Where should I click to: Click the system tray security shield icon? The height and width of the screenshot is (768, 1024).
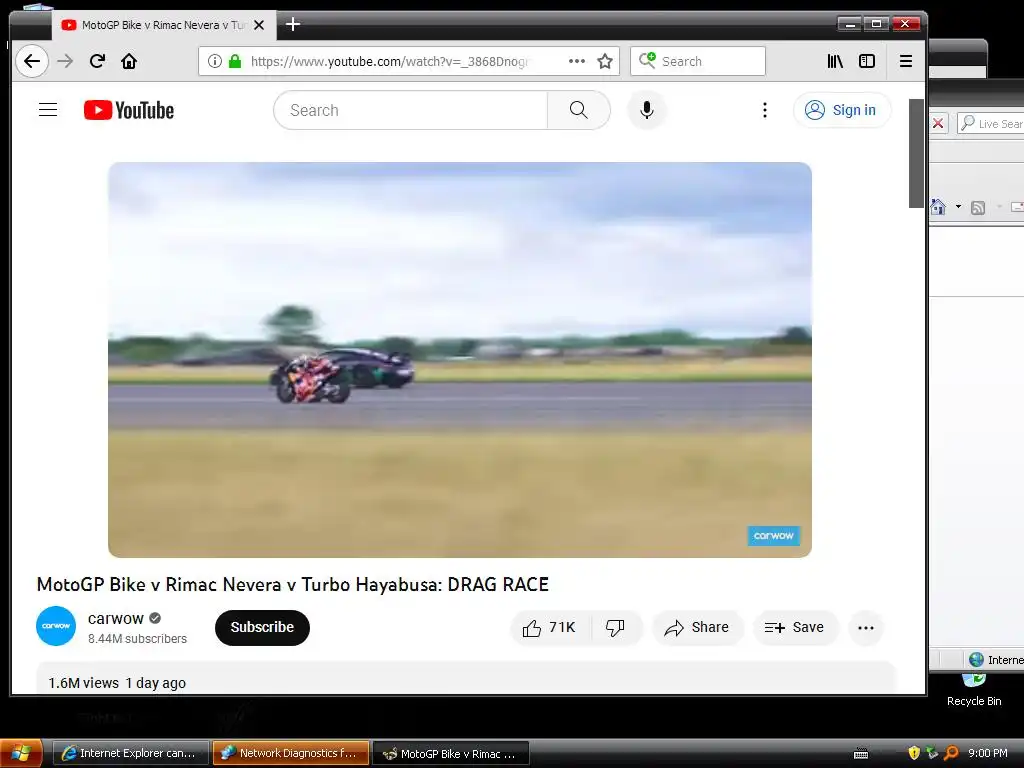914,753
